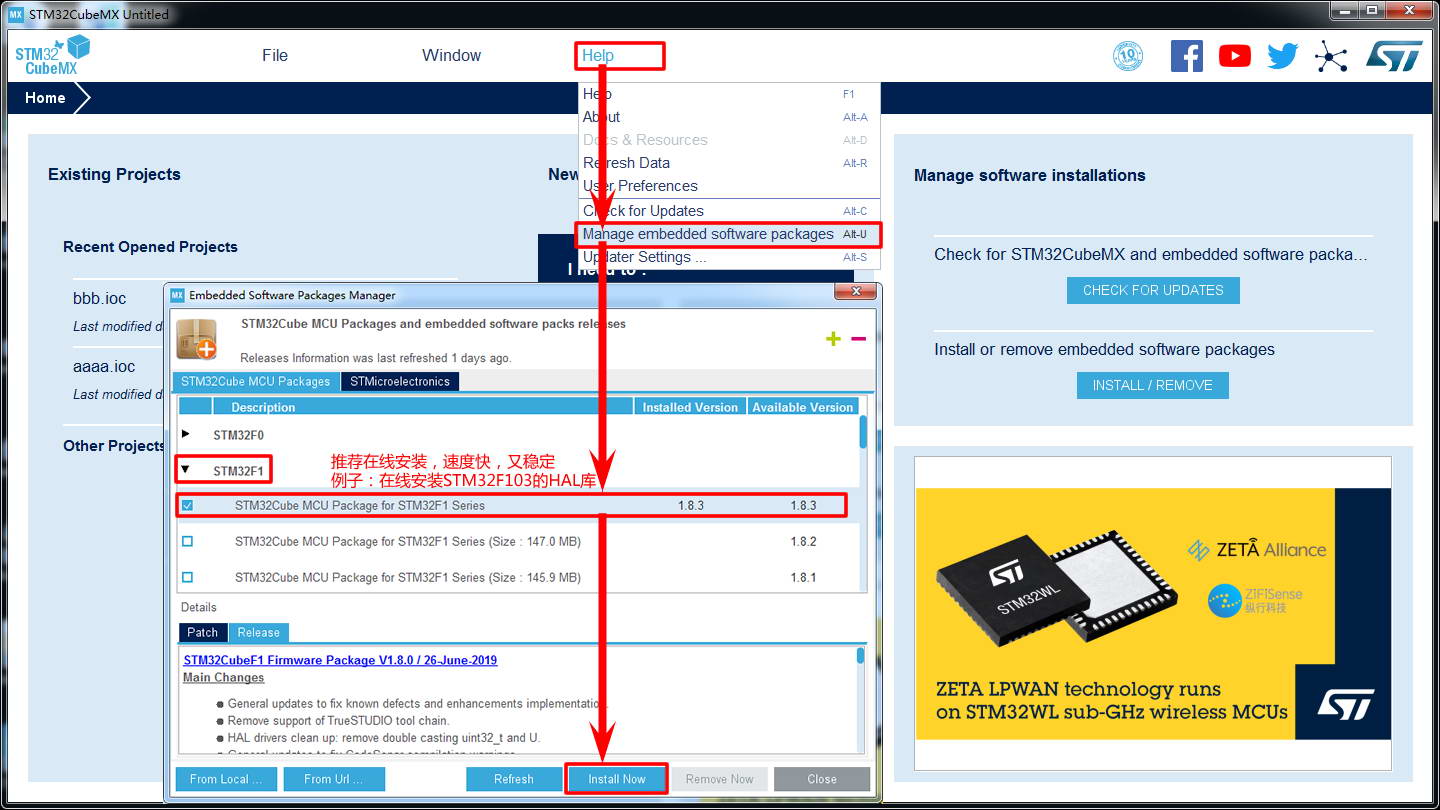The height and width of the screenshot is (810, 1440).
Task: Open the ST Facebook page icon
Action: [1186, 56]
